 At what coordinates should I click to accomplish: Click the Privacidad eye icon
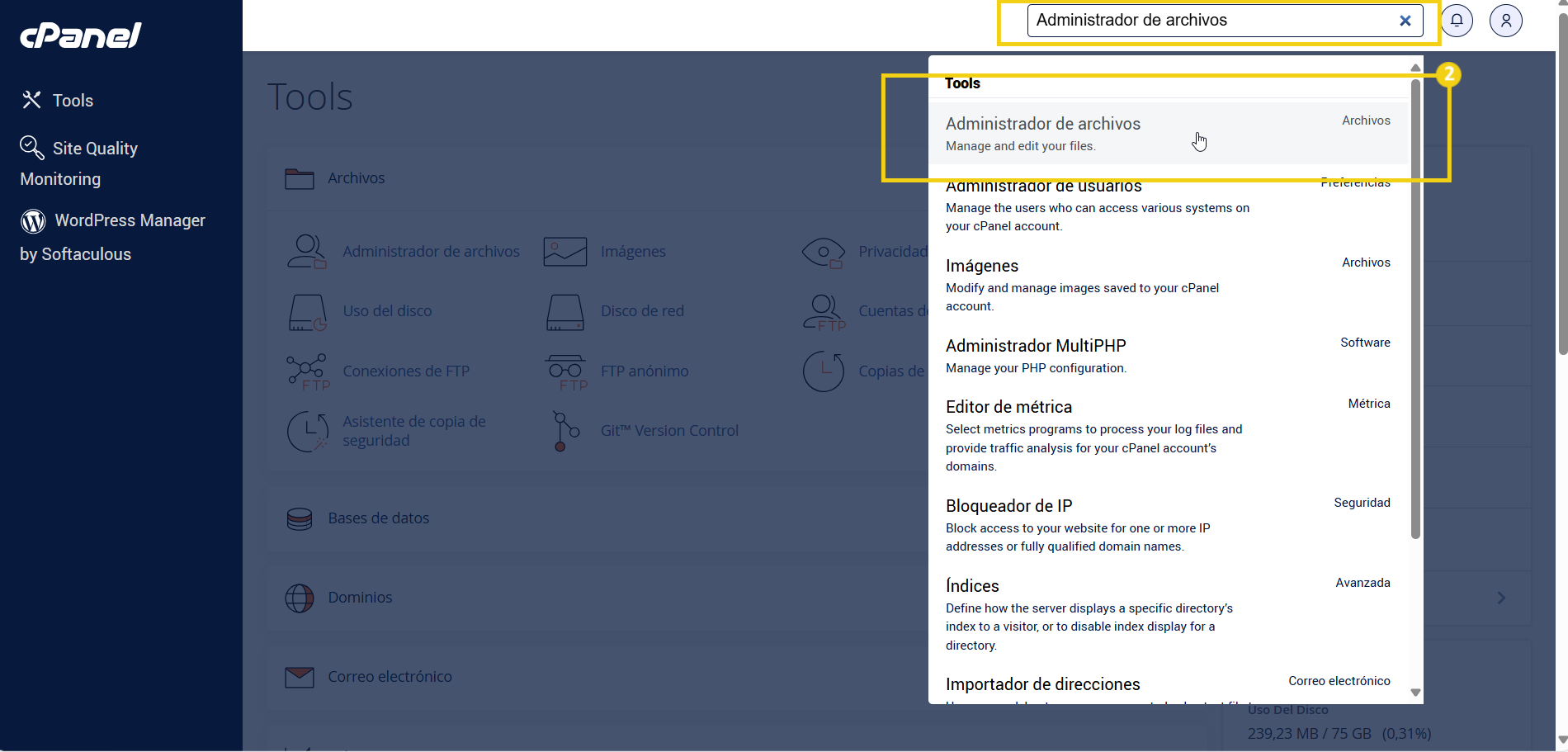tap(824, 253)
